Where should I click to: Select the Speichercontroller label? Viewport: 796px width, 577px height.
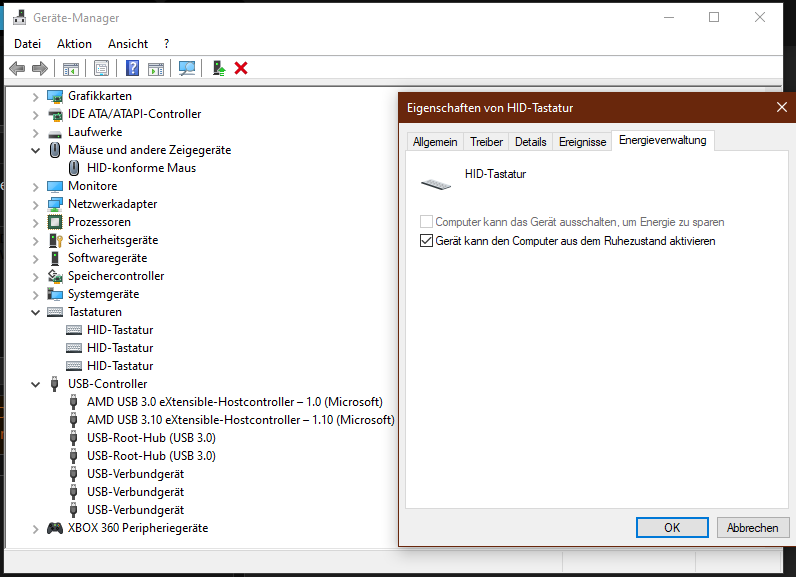pos(116,276)
